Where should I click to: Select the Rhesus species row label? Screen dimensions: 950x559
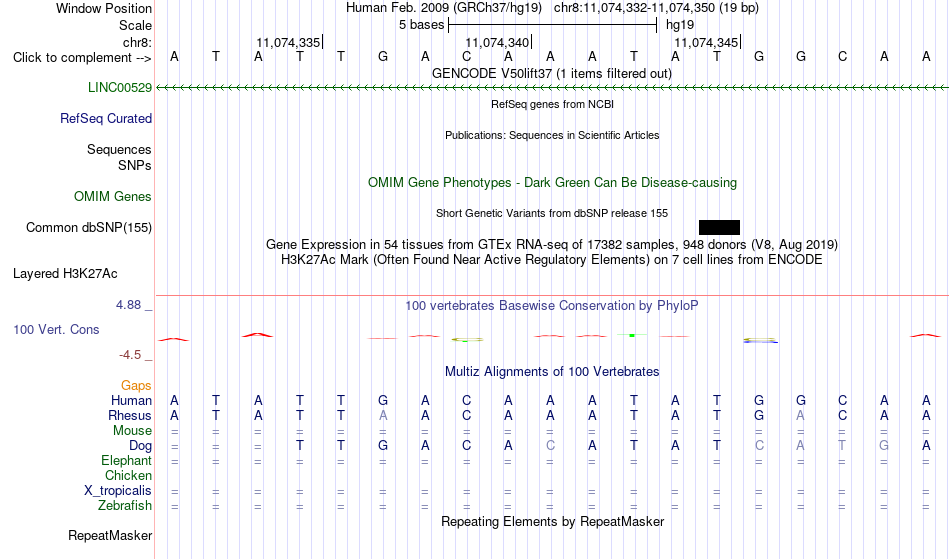(130, 415)
